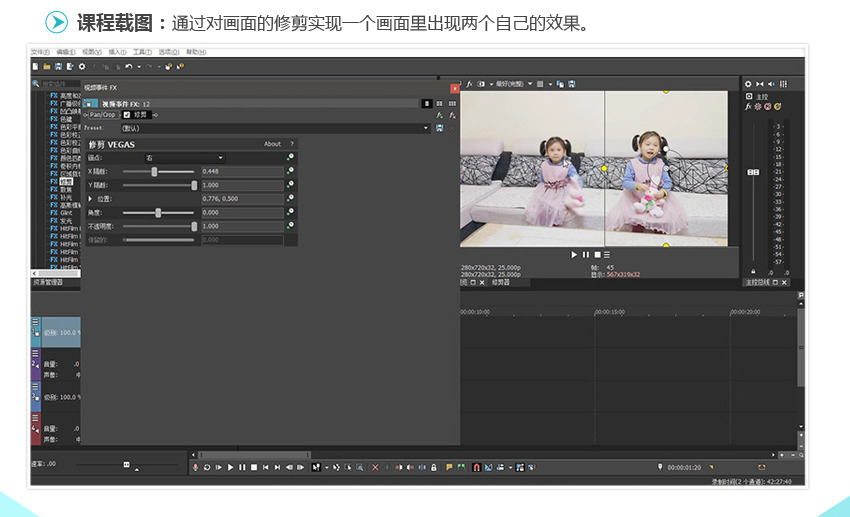Open project properties gear icon in main toolbar

[82, 67]
